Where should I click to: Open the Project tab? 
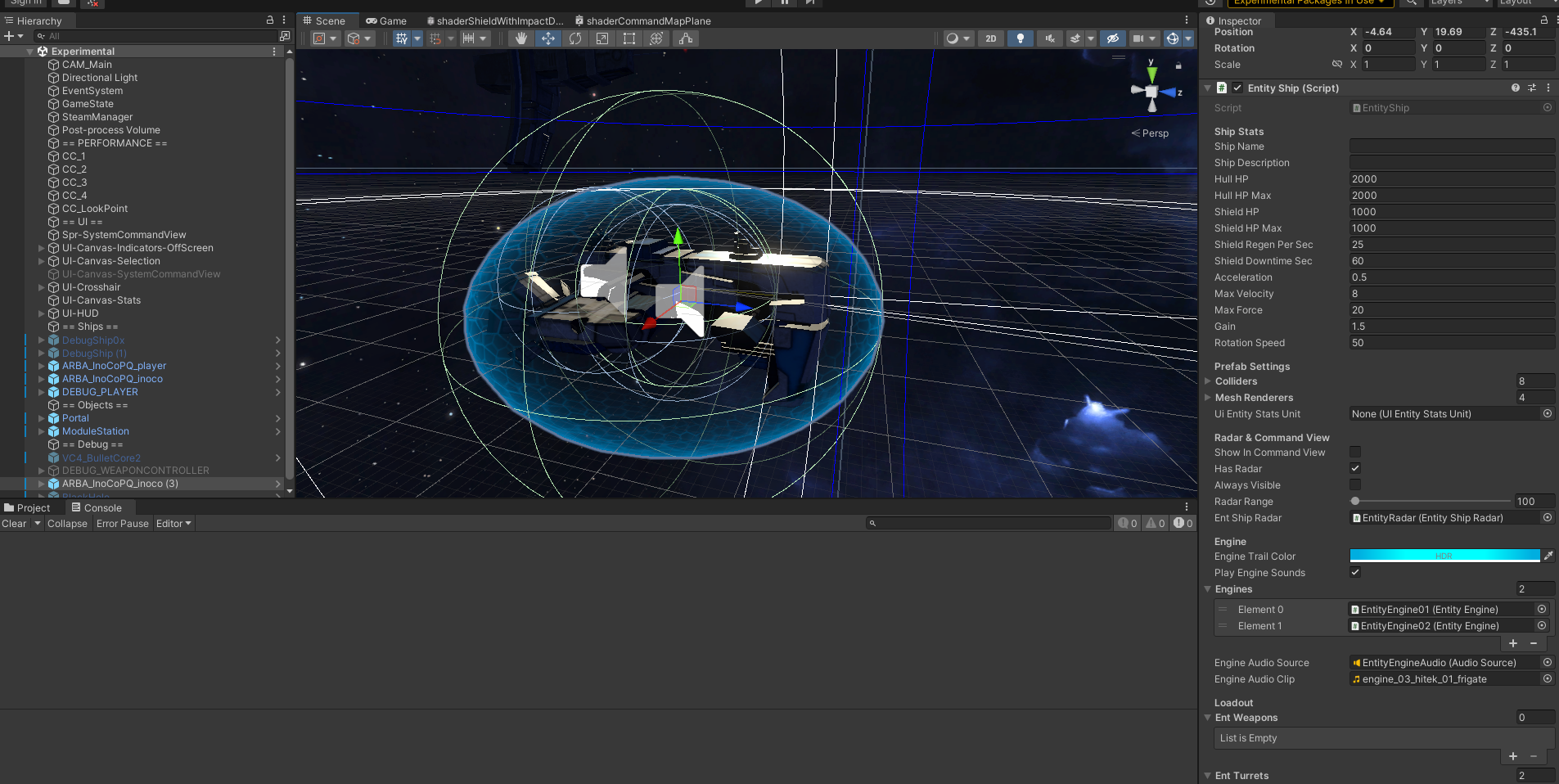pyautogui.click(x=28, y=508)
